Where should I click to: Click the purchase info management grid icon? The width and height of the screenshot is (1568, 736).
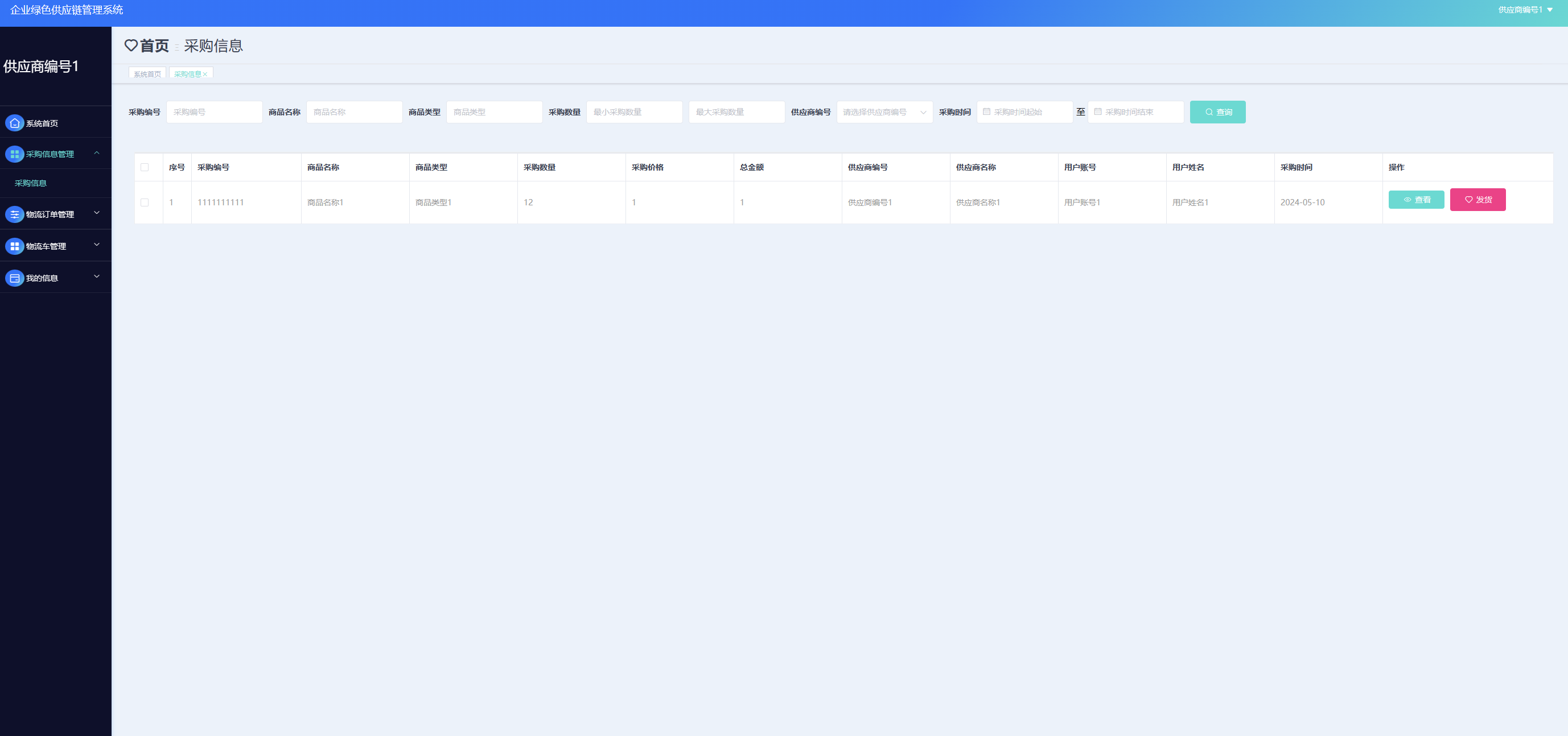coord(15,154)
